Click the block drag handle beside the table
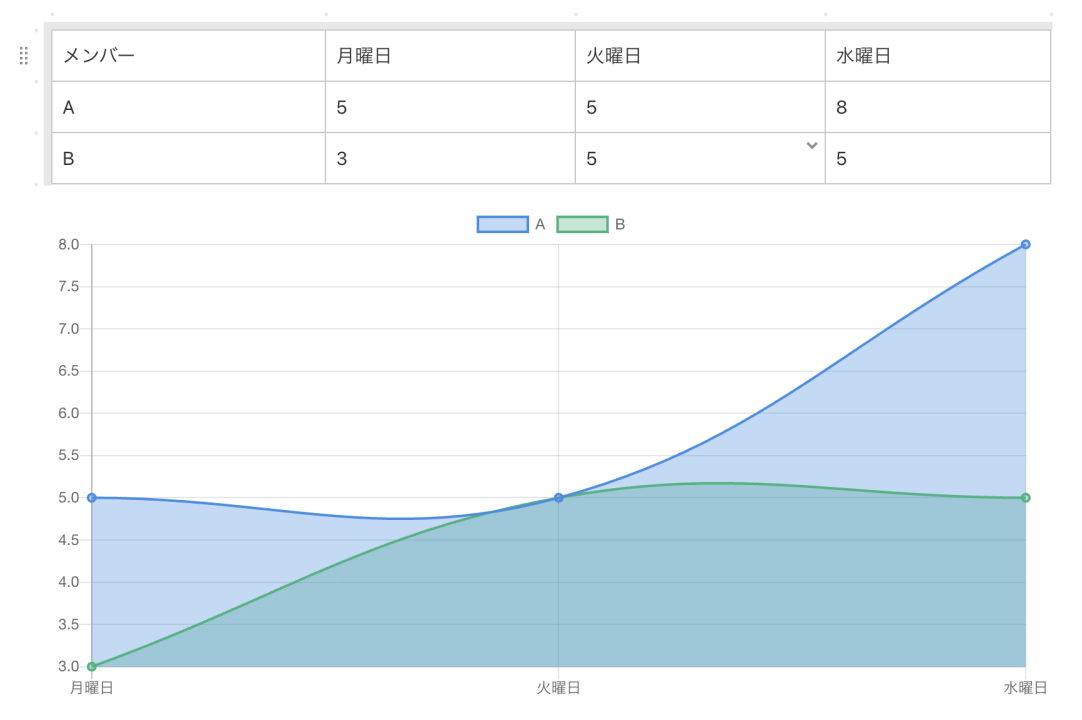The height and width of the screenshot is (720, 1082). [24, 56]
